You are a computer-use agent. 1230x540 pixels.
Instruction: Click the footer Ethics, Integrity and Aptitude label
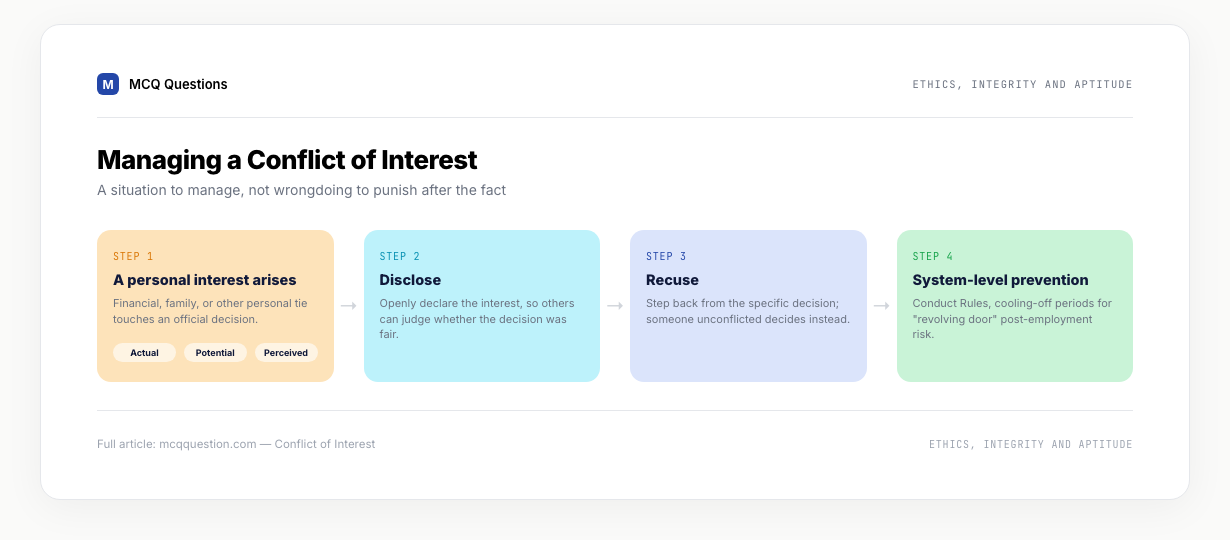(x=1030, y=444)
